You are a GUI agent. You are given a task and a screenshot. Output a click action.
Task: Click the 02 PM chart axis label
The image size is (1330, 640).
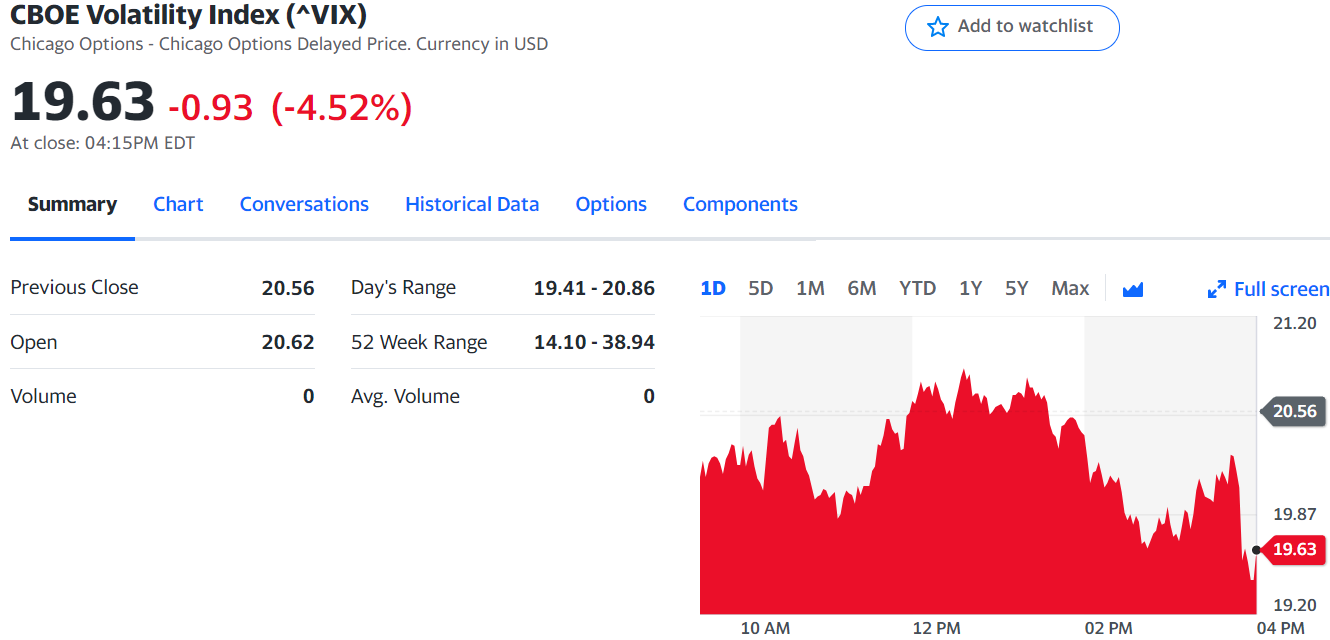tap(1108, 628)
